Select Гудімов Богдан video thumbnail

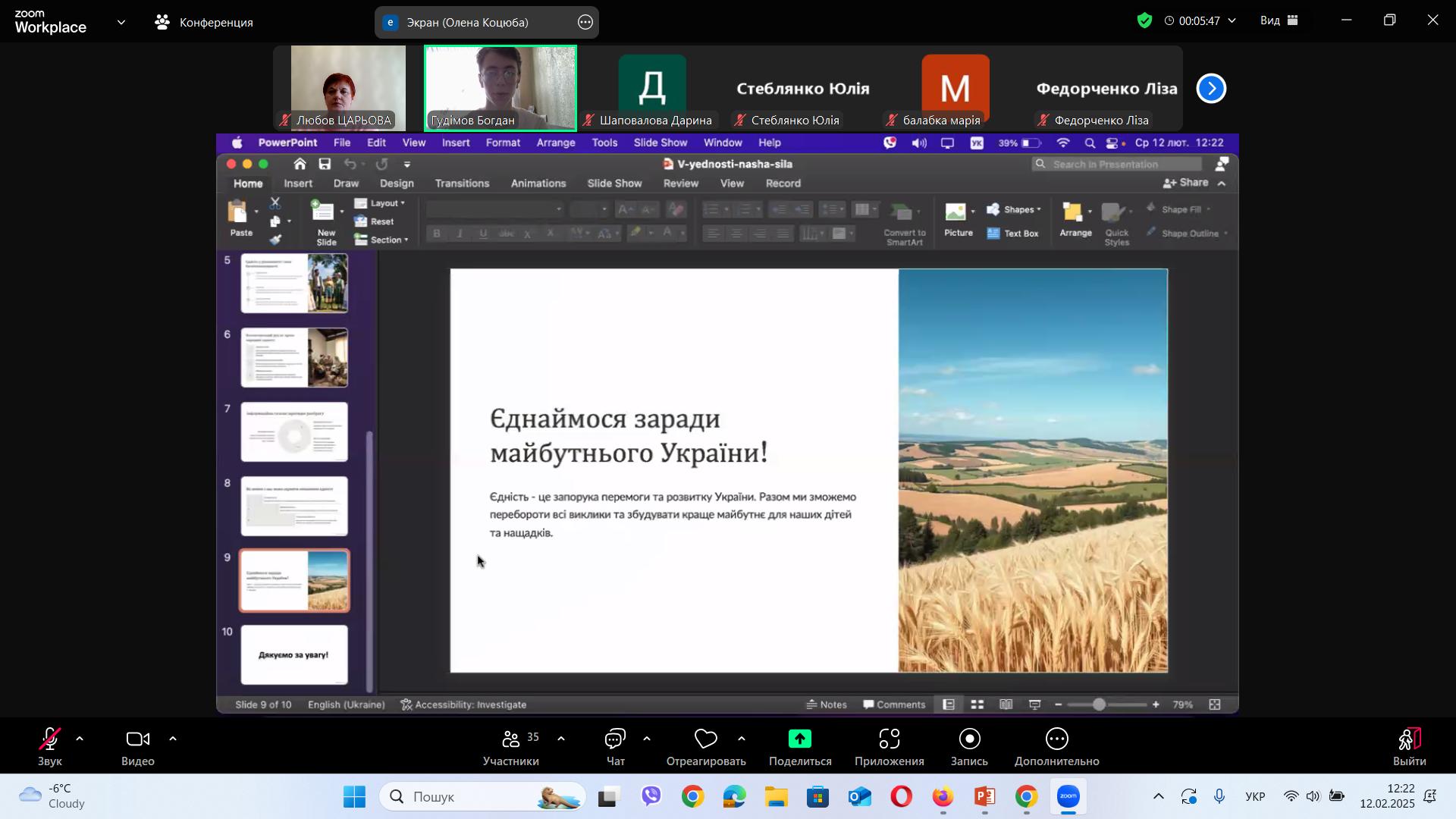point(500,87)
